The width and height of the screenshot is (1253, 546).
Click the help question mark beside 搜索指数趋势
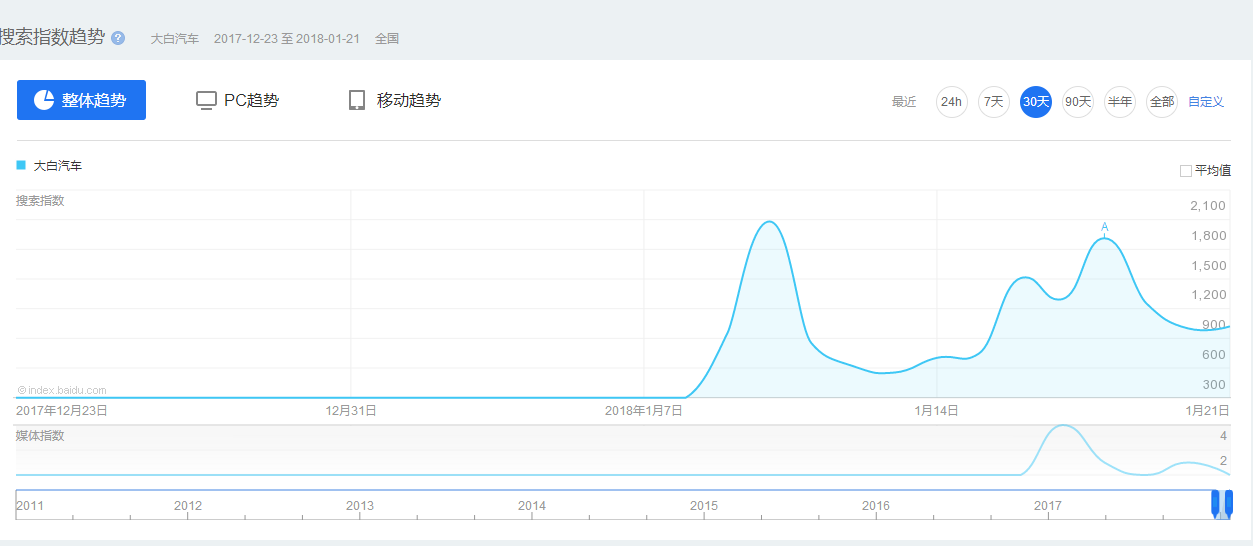118,38
